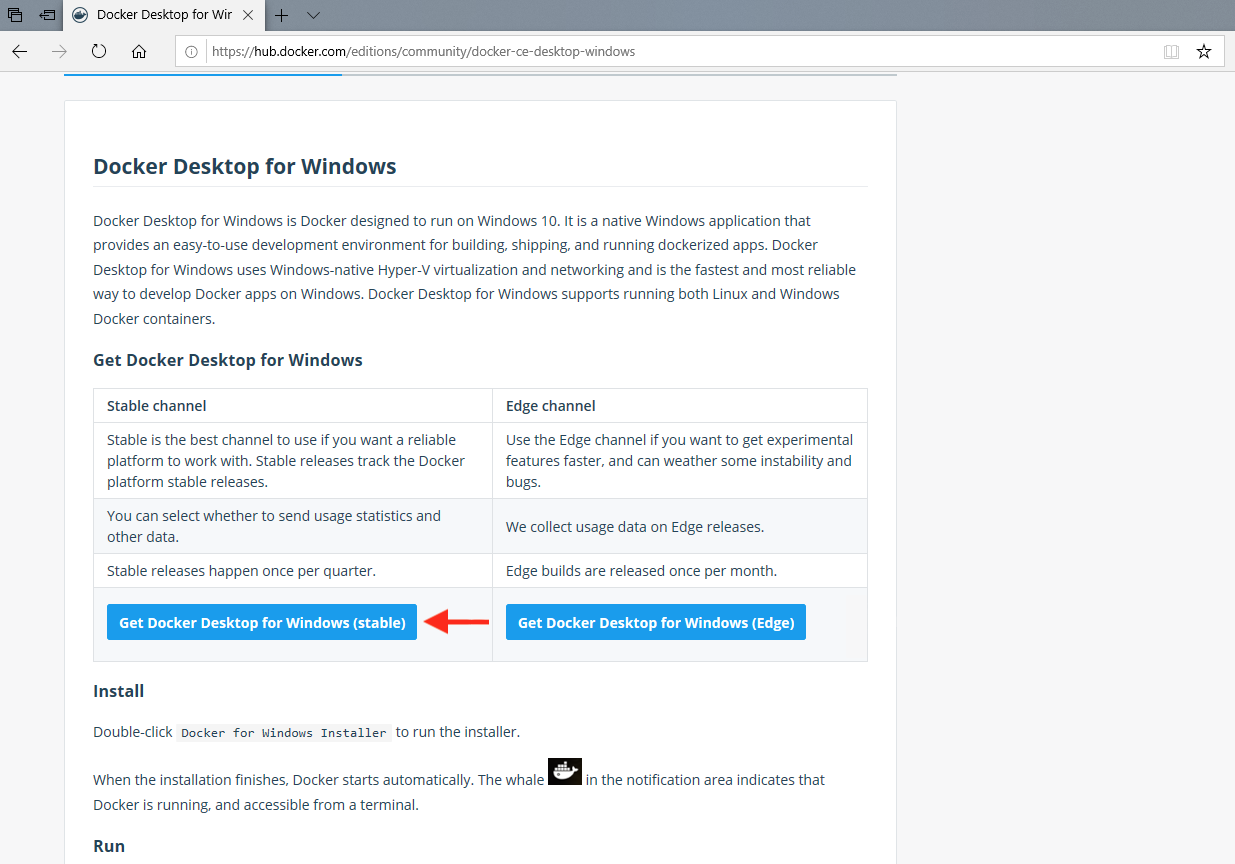Click the cell 'Edge builds are released once per month.'

[x=680, y=571]
